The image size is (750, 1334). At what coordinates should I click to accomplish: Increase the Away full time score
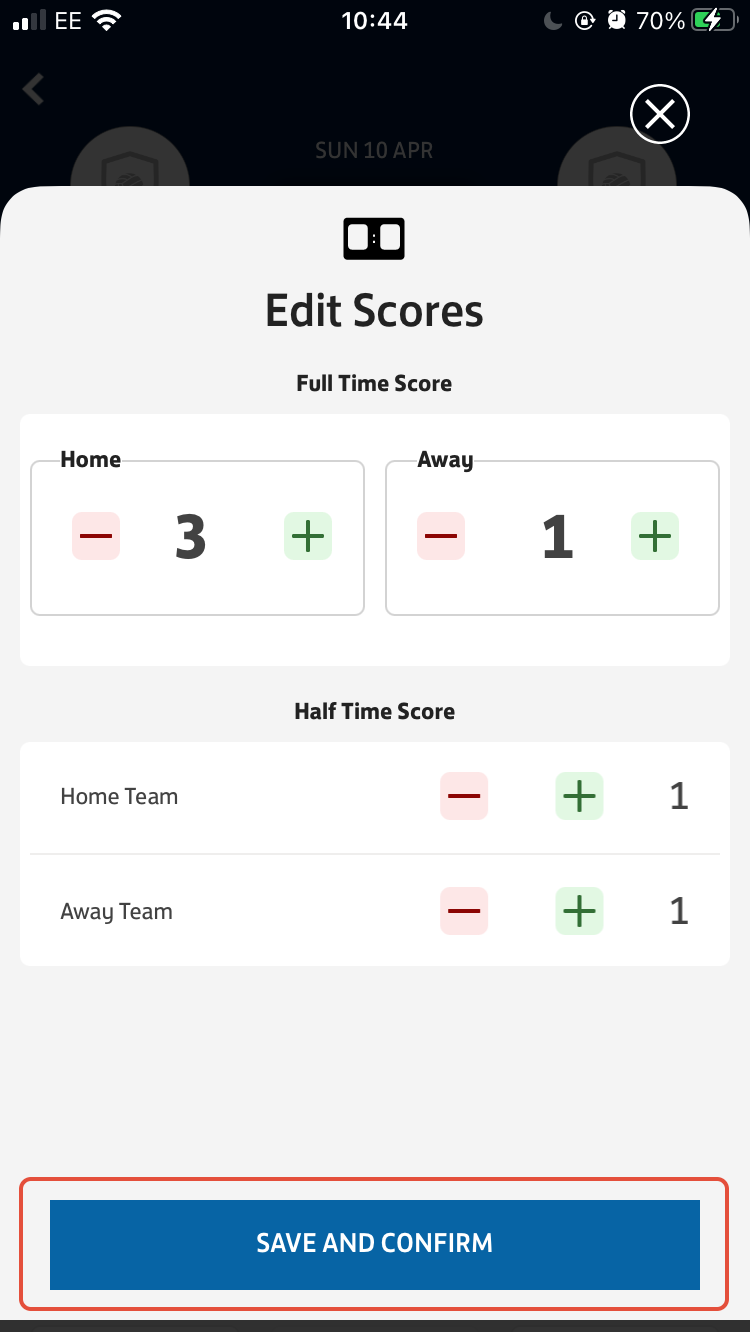point(655,536)
